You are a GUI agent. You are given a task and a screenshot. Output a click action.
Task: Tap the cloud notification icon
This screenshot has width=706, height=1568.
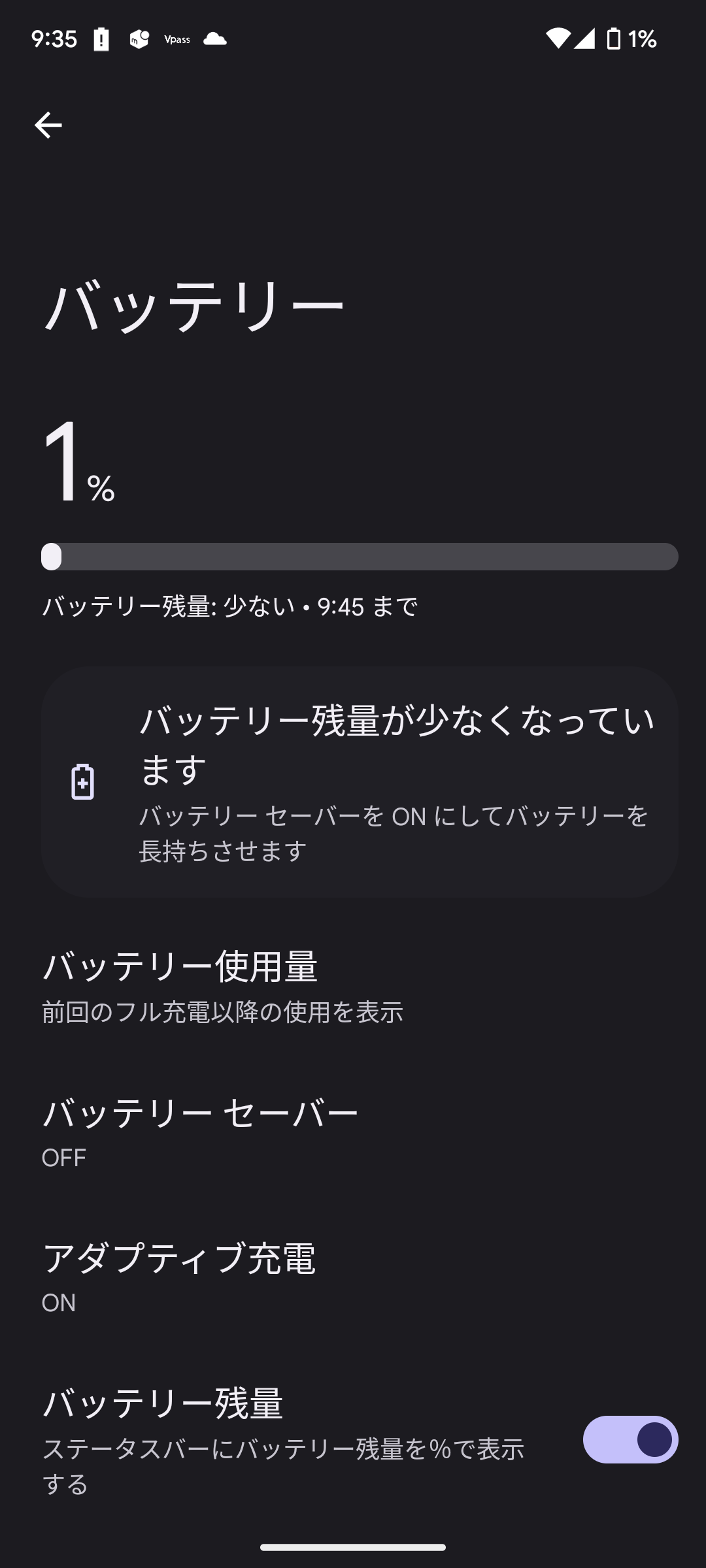[214, 39]
